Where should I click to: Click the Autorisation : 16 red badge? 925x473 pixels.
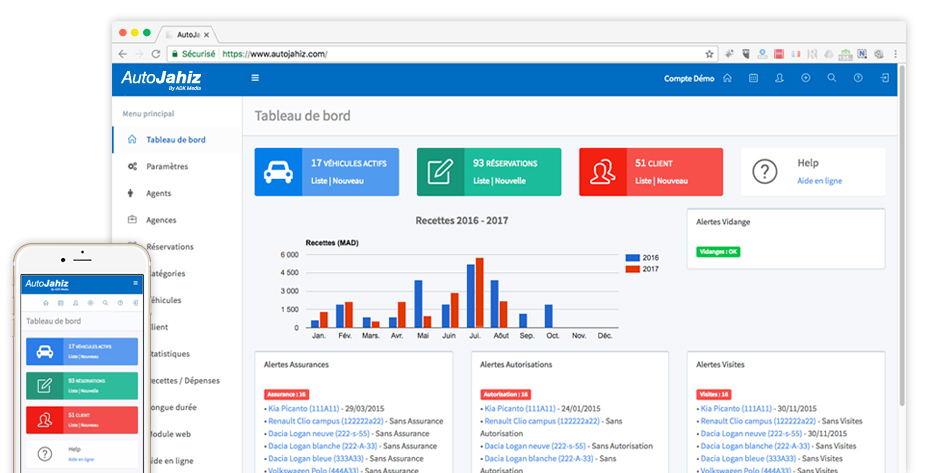[x=506, y=395]
